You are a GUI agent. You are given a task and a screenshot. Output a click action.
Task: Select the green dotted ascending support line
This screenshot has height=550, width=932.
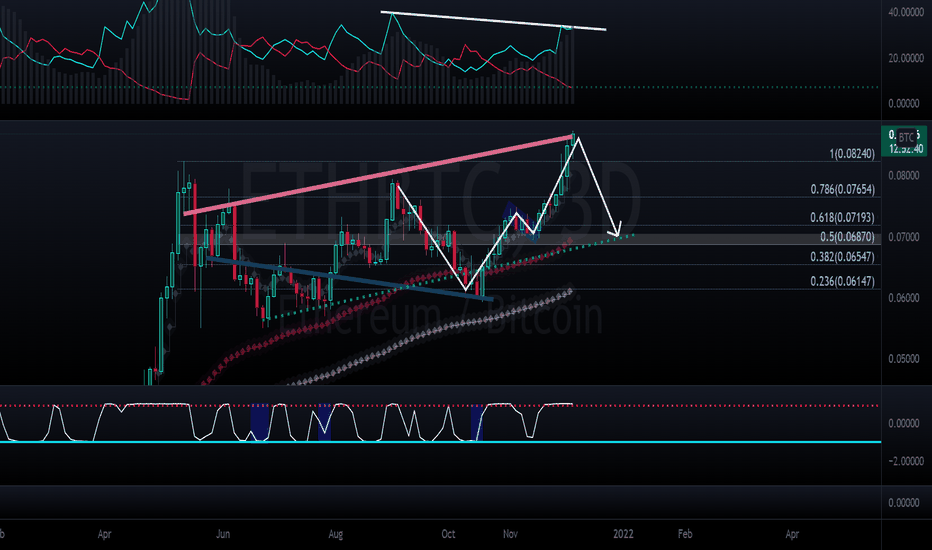click(449, 277)
